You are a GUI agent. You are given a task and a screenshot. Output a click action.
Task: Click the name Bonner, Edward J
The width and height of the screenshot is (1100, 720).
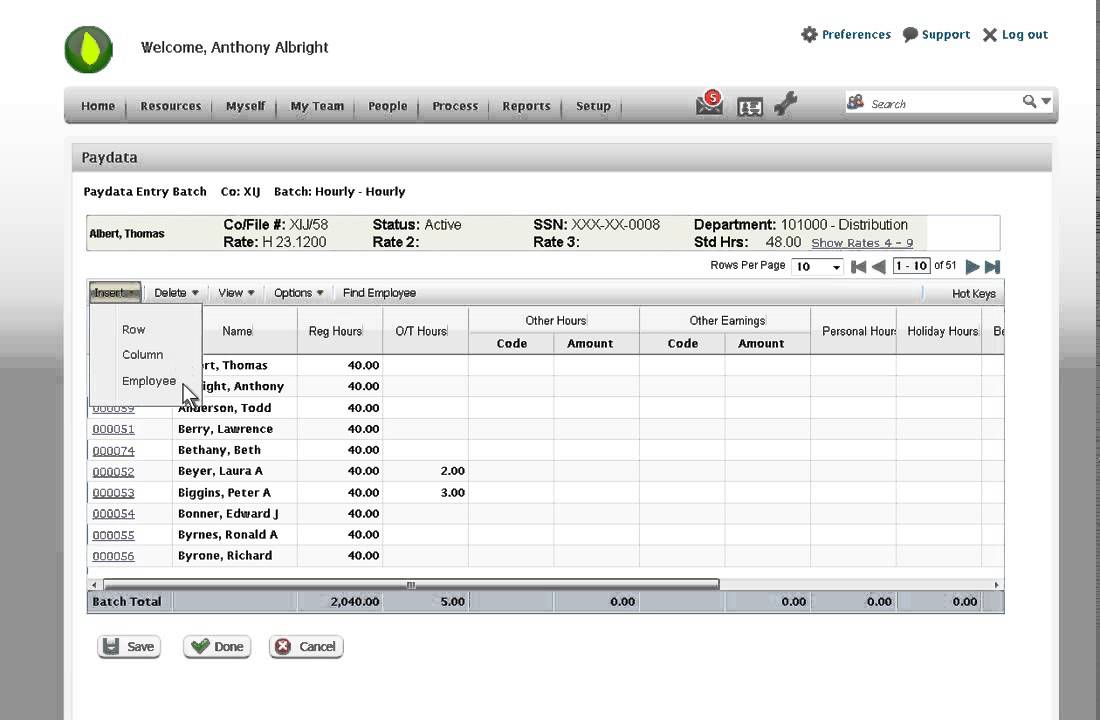(x=228, y=513)
